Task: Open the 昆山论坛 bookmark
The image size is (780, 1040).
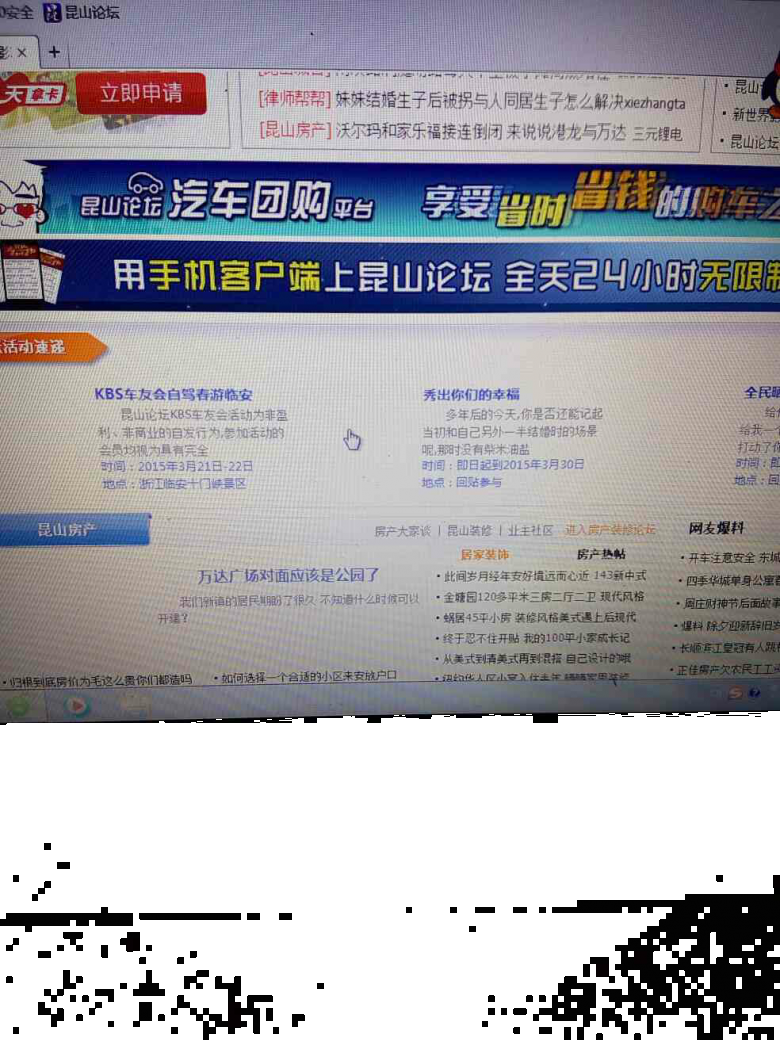Action: pyautogui.click(x=82, y=12)
